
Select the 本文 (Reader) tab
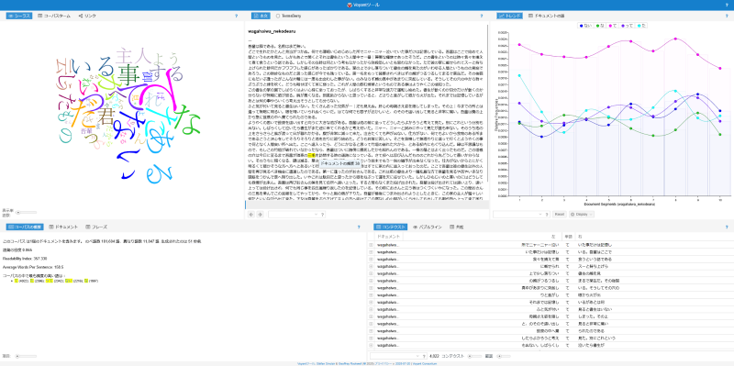261,16
